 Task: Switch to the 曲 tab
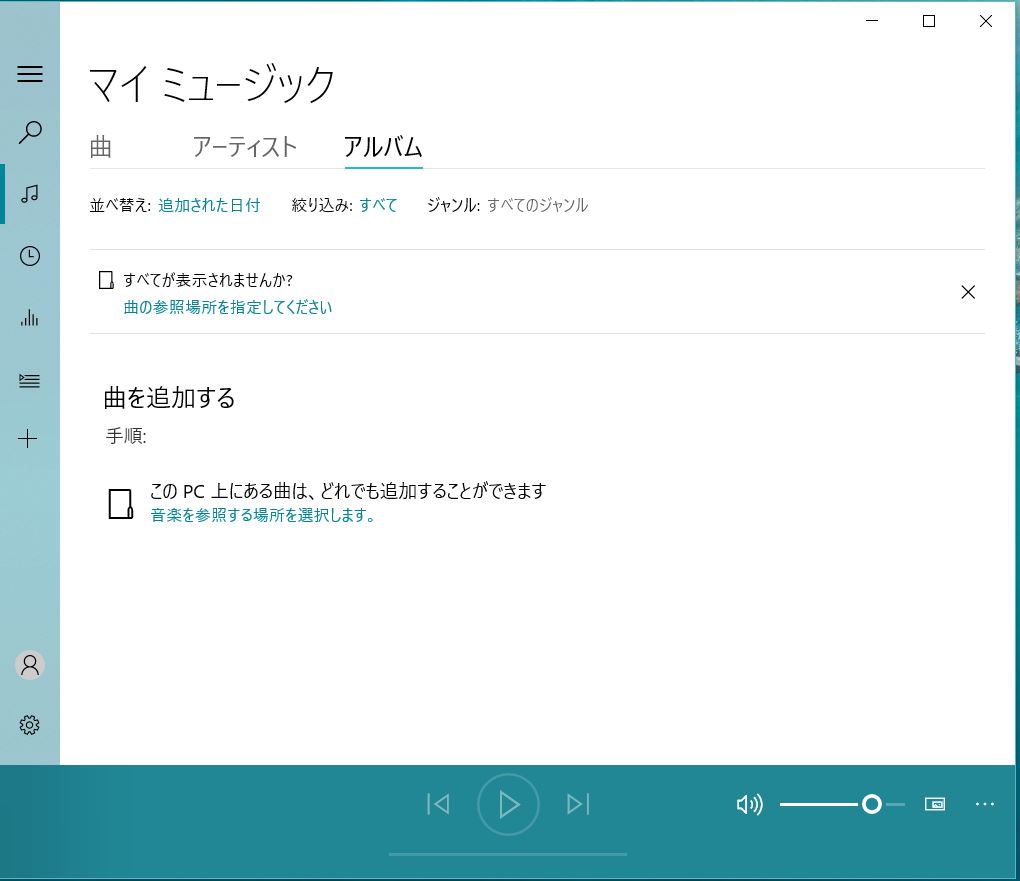click(x=101, y=147)
